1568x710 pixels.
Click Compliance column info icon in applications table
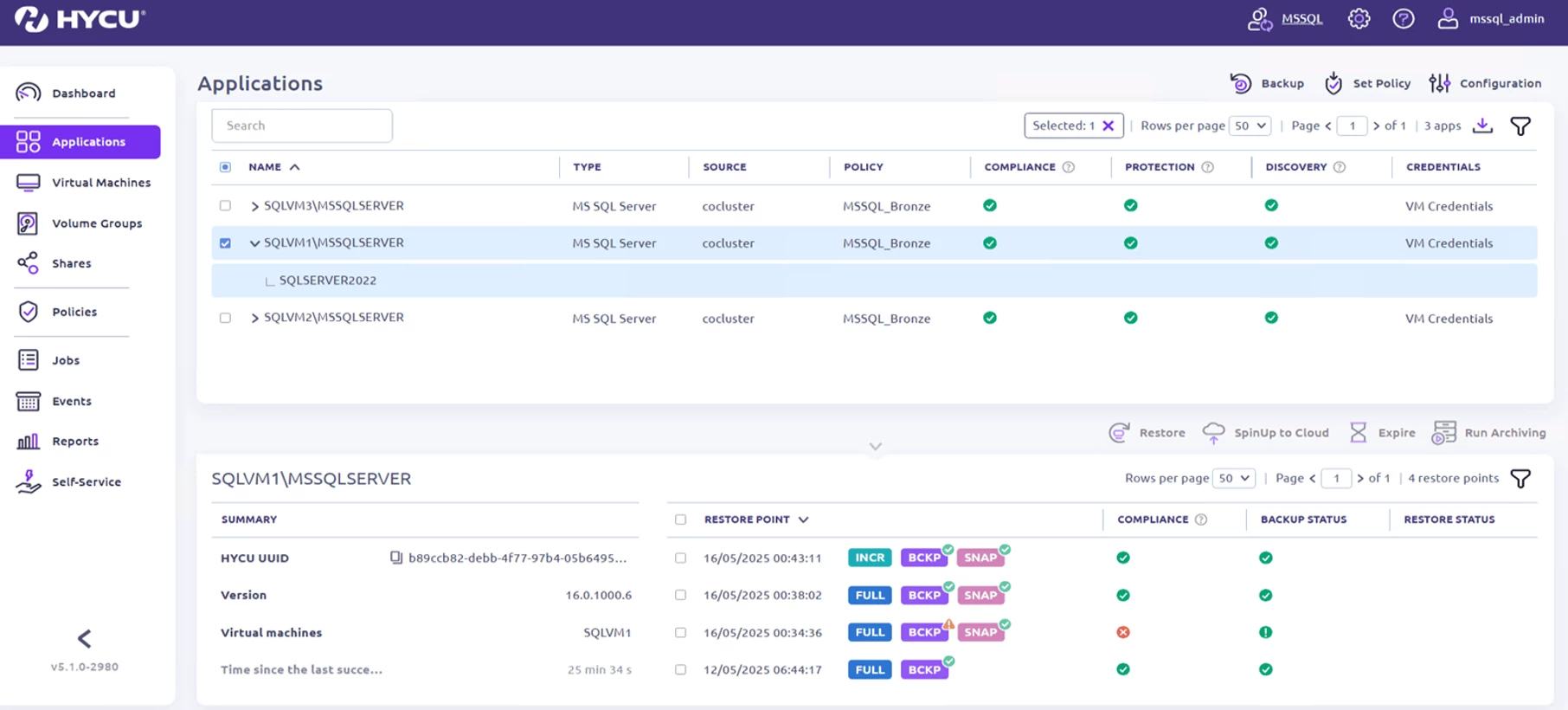1069,167
